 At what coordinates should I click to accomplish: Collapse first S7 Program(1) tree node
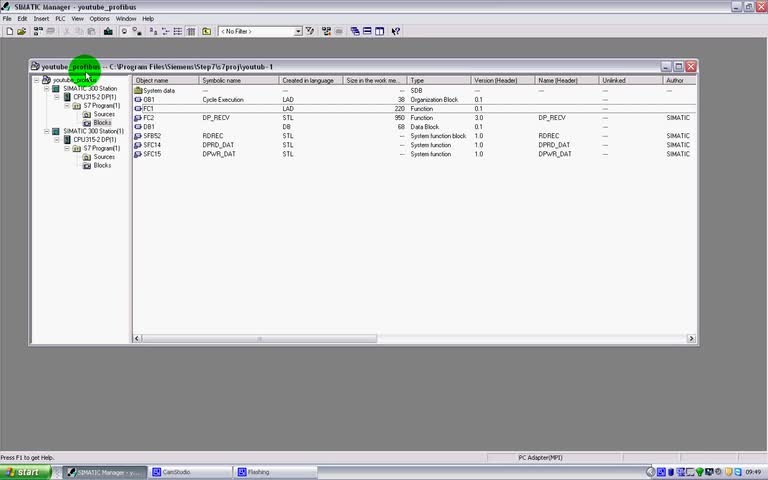[x=67, y=106]
